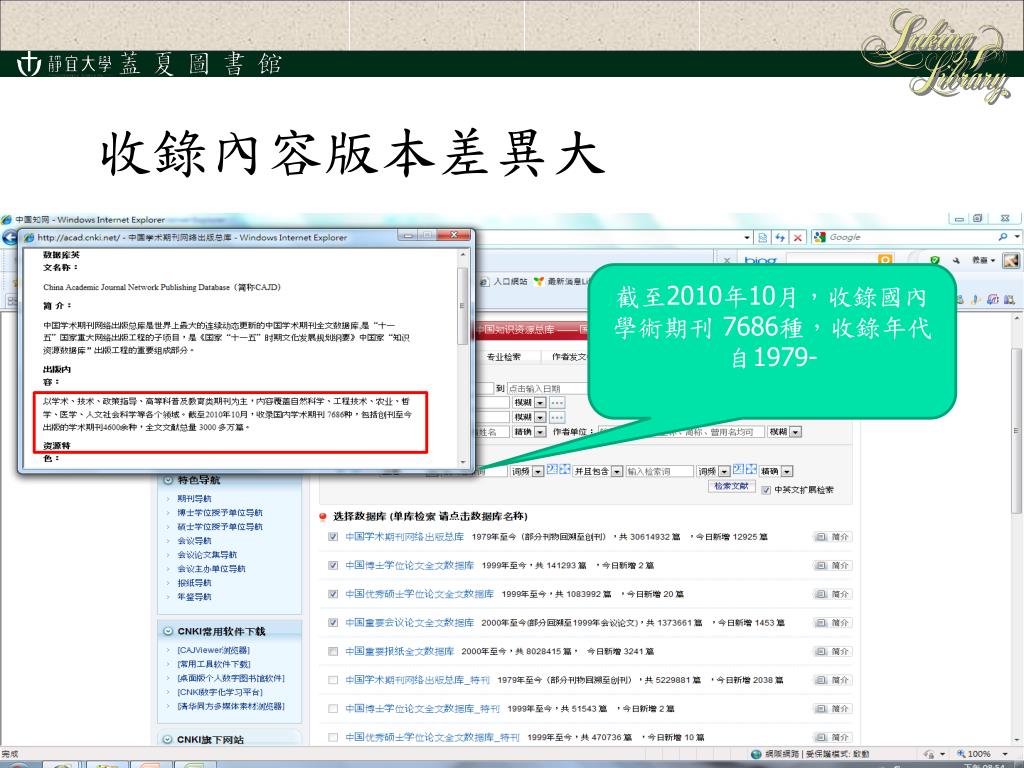Click the 最新消息 favorites bar link
This screenshot has height=768, width=1024.
pyautogui.click(x=568, y=281)
